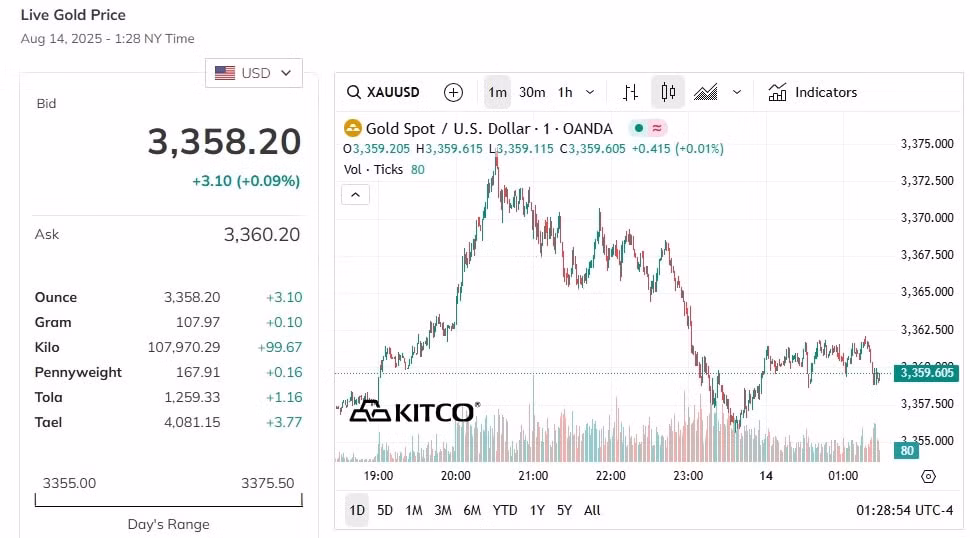
Task: Switch to the 5D range tab
Action: point(385,510)
